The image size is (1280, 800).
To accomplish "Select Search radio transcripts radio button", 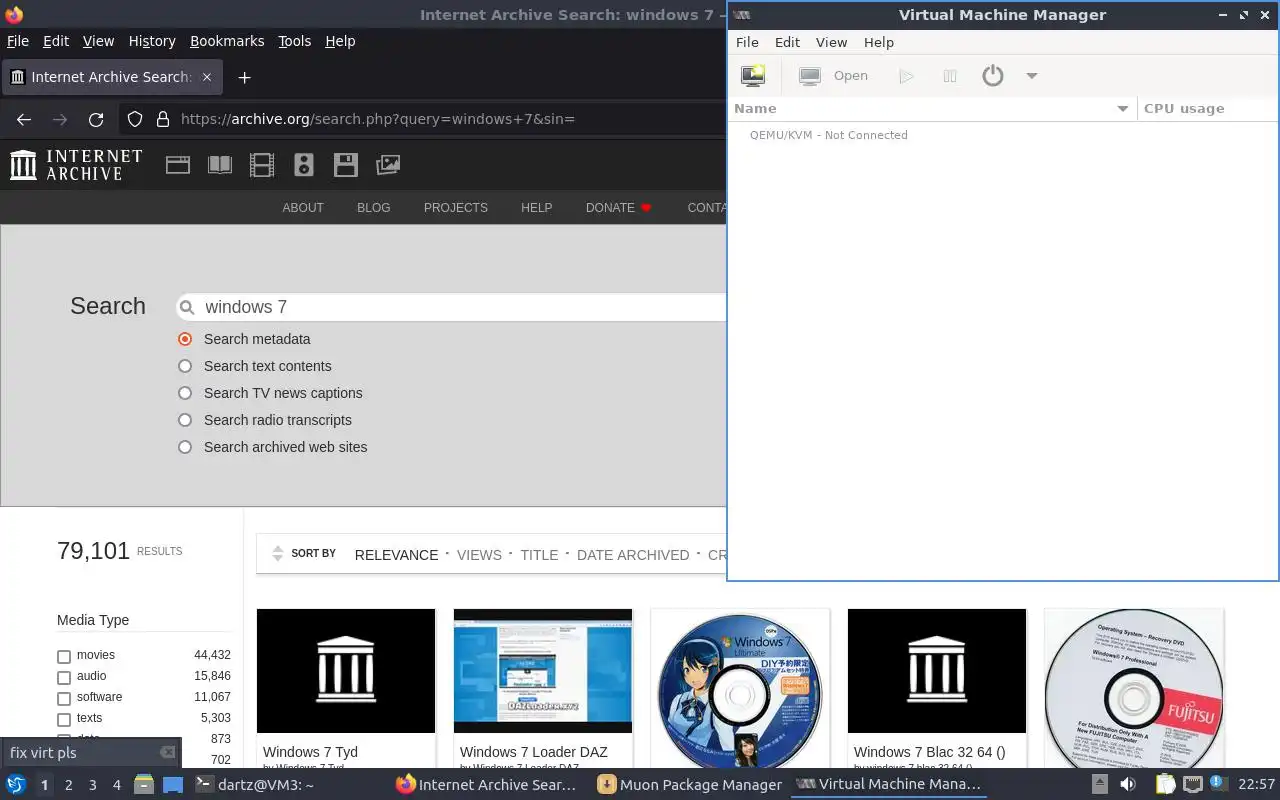I will [x=185, y=420].
